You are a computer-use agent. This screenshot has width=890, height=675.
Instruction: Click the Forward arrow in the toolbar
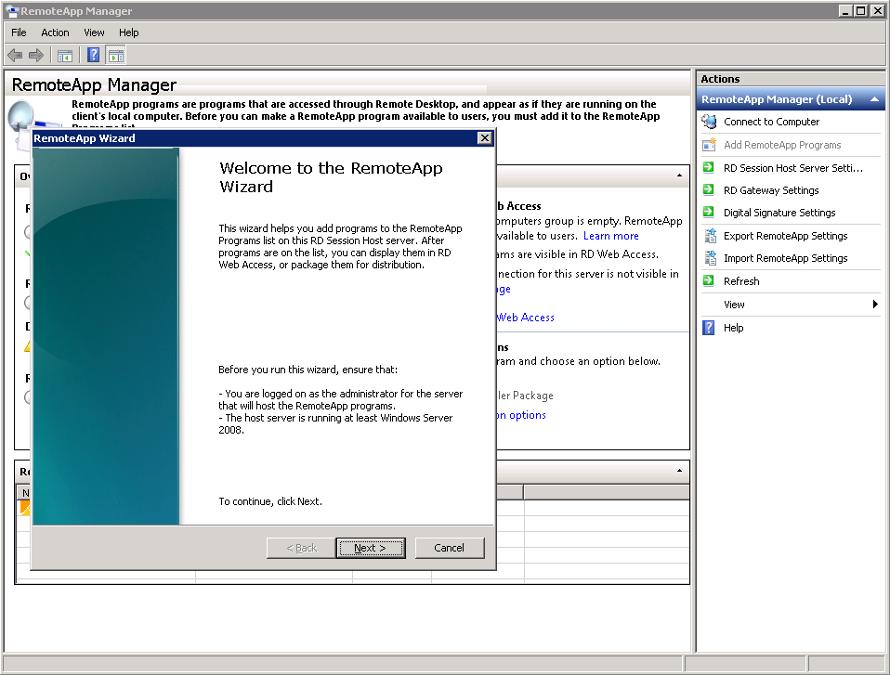click(x=36, y=55)
